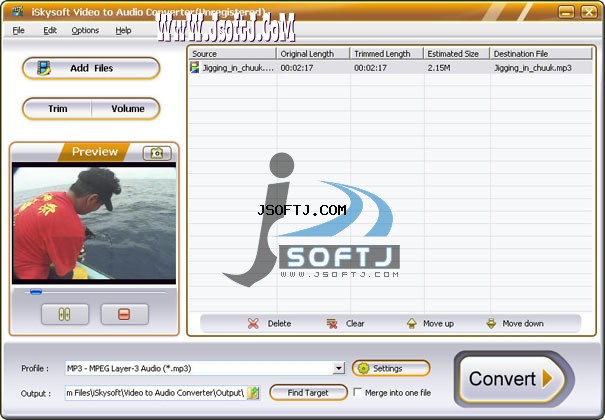Screen dimensions: 605x420
Task: Click the Find Target button
Action: click(308, 393)
